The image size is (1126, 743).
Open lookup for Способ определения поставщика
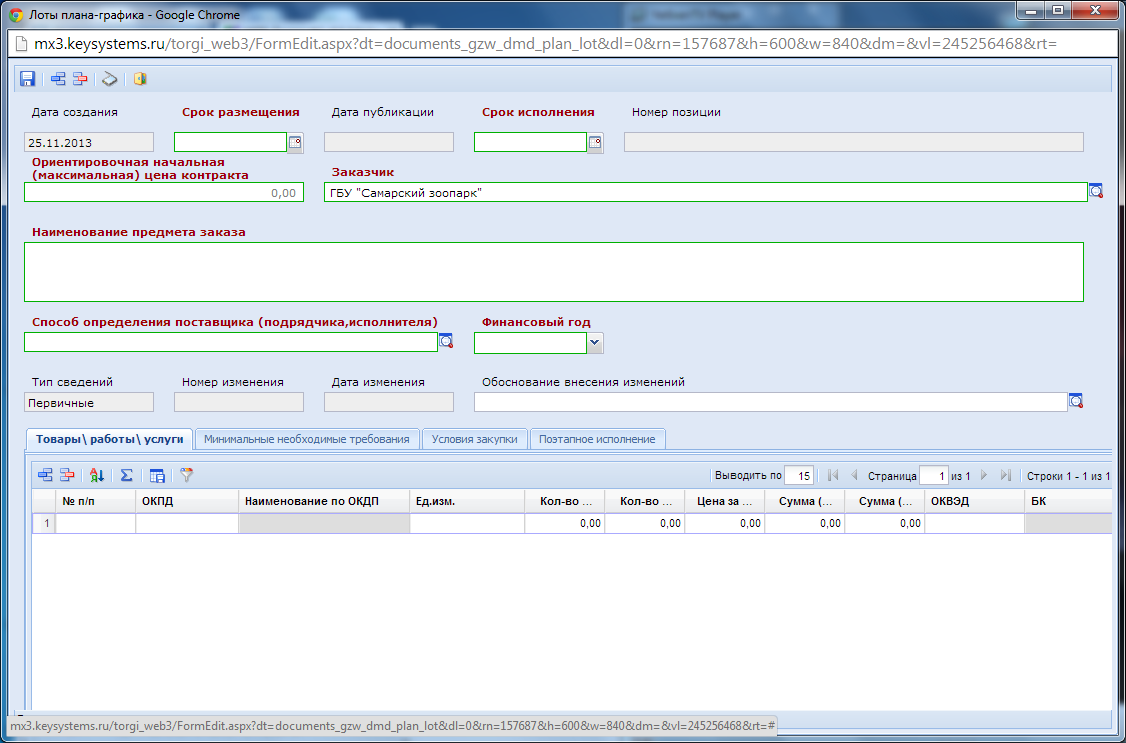tap(446, 342)
